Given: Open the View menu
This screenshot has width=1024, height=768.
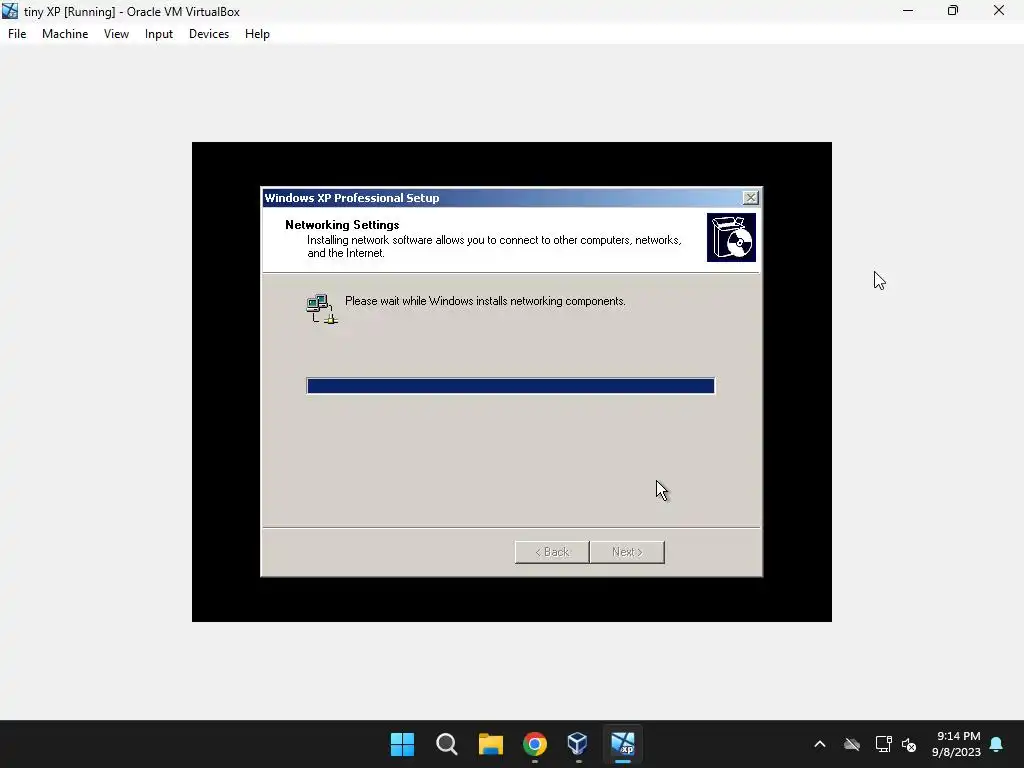Looking at the screenshot, I should [x=116, y=34].
